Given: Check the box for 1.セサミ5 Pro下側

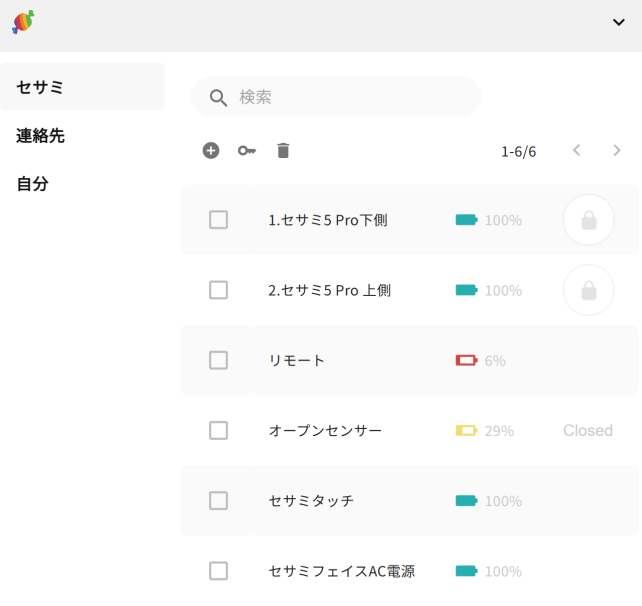Looking at the screenshot, I should (x=218, y=220).
